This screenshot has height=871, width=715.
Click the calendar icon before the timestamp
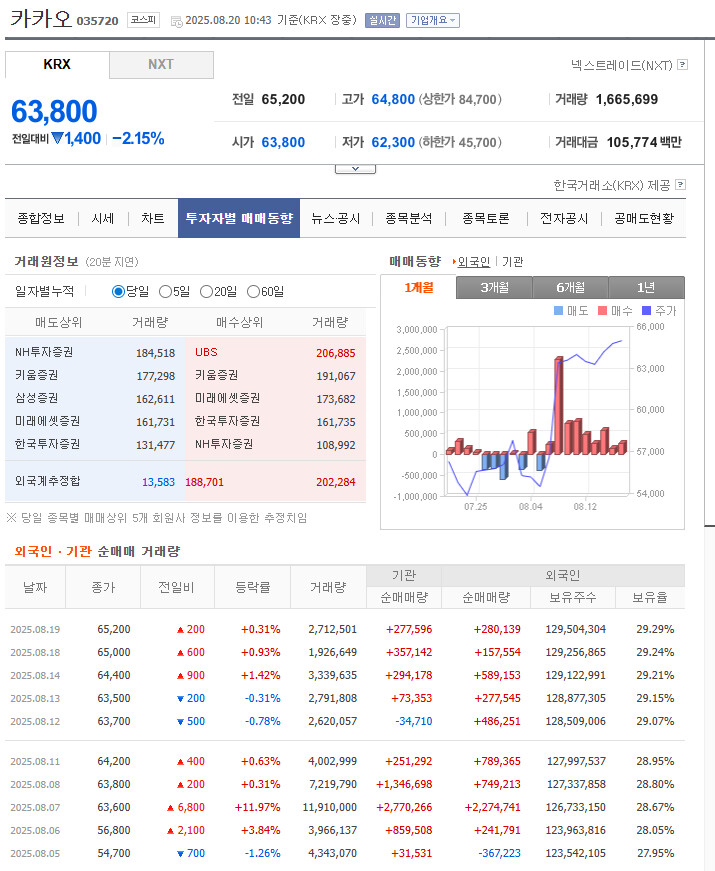coord(176,21)
